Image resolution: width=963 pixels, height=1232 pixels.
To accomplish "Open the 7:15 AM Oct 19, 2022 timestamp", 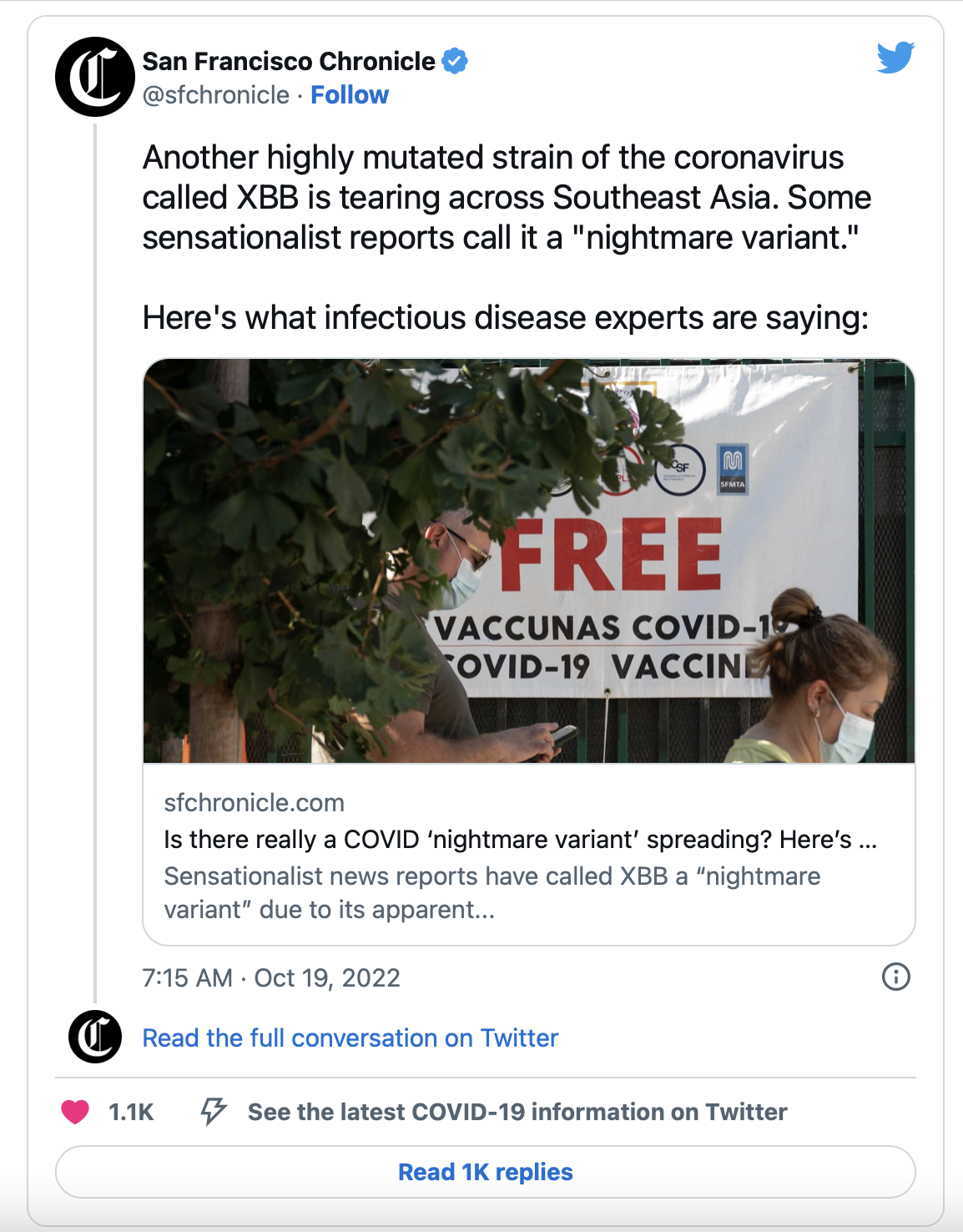I will 271,977.
